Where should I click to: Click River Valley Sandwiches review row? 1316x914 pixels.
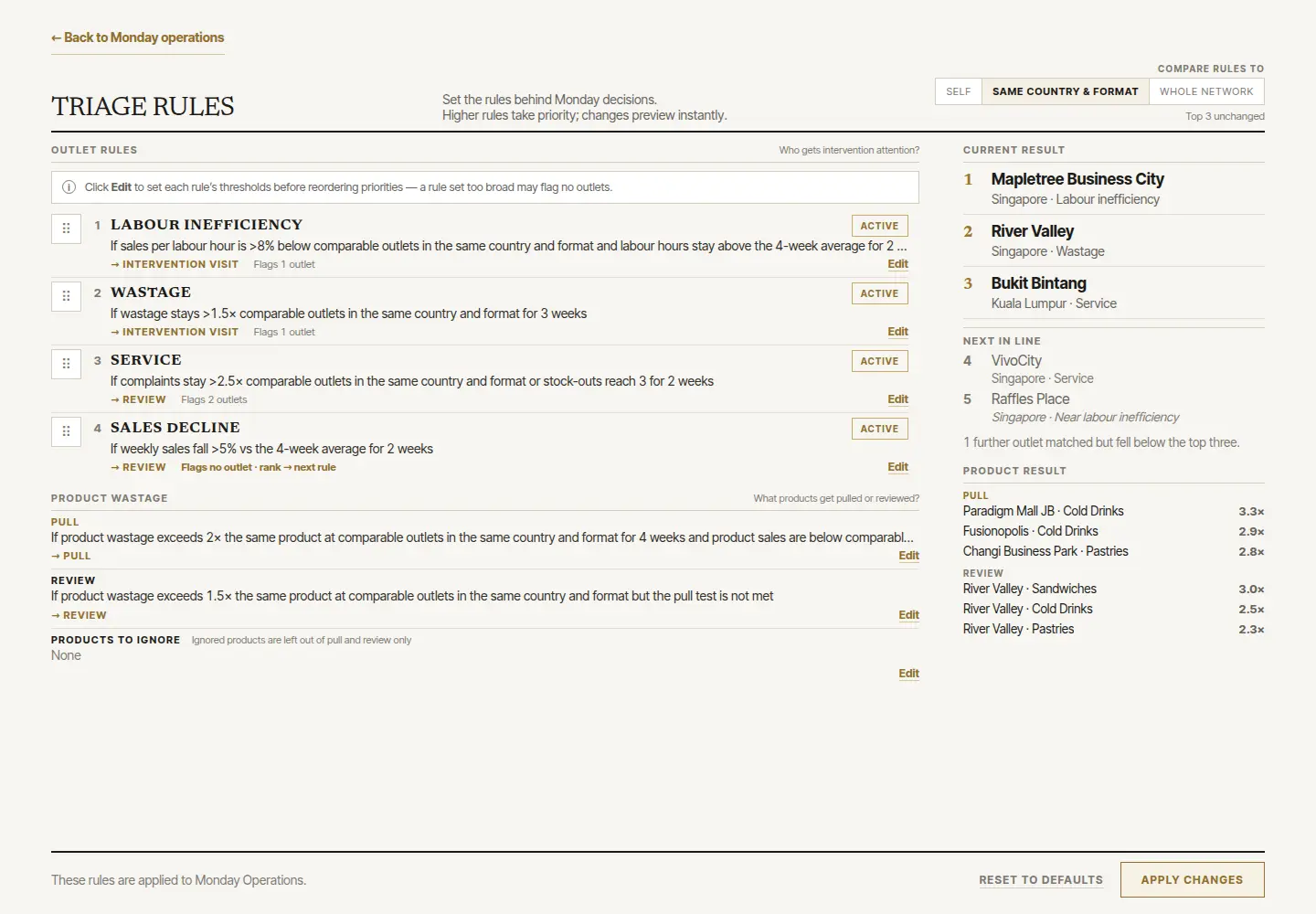pyautogui.click(x=1113, y=590)
